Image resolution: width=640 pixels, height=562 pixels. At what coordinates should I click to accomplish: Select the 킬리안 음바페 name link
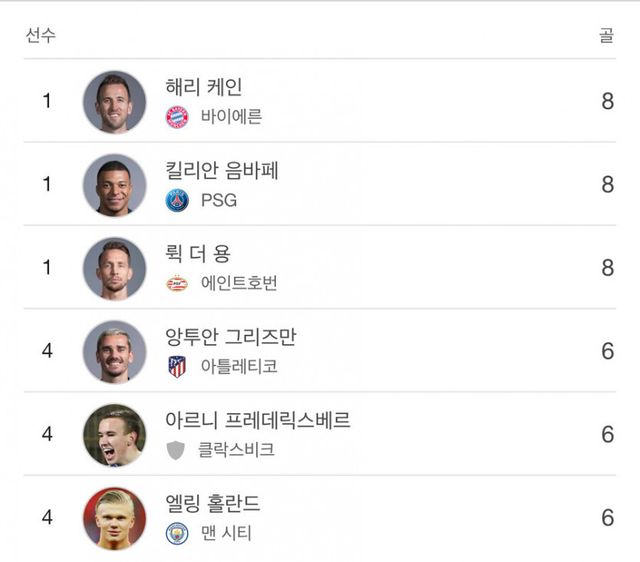tap(222, 171)
